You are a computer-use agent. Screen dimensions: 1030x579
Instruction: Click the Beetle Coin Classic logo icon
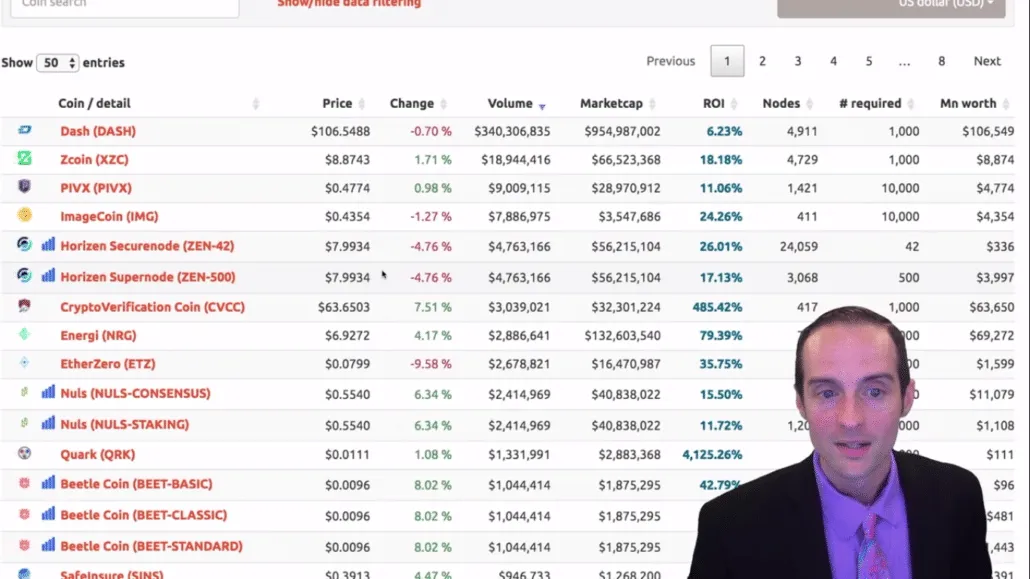pyautogui.click(x=24, y=513)
